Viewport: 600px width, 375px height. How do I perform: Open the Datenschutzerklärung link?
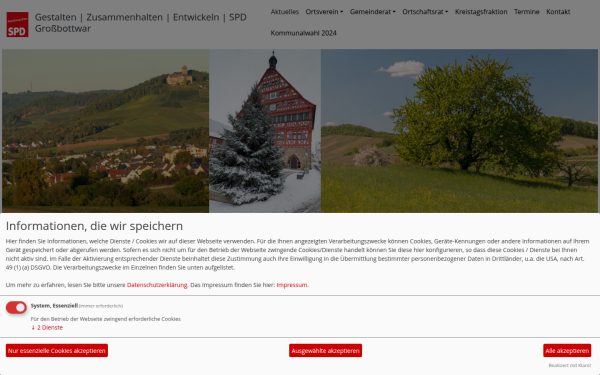tap(157, 285)
